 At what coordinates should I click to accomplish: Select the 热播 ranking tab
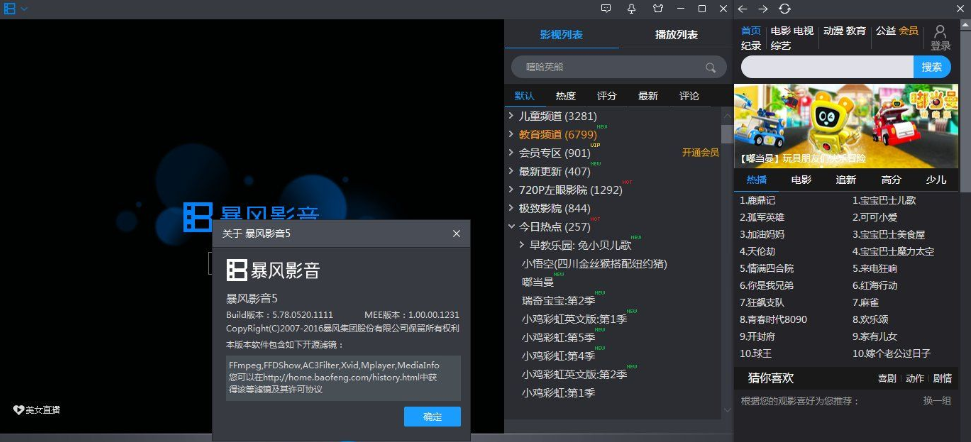click(756, 180)
